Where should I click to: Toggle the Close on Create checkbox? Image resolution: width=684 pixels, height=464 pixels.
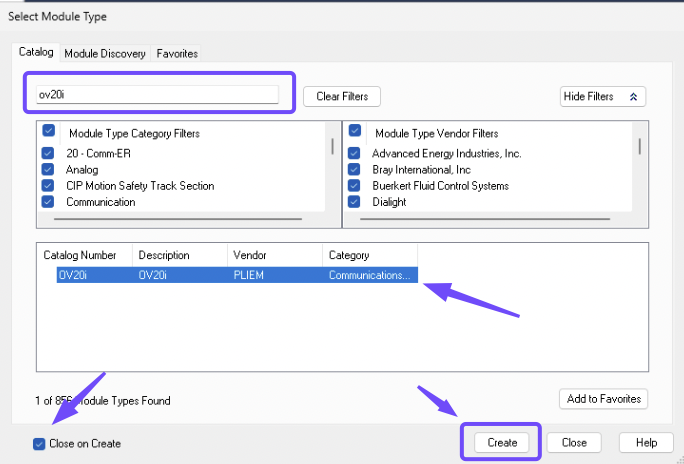pos(39,443)
